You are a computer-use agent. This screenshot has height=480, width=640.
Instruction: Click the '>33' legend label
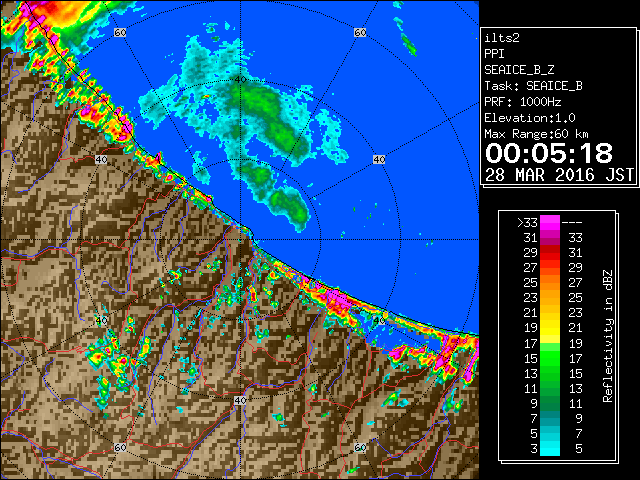pyautogui.click(x=527, y=223)
